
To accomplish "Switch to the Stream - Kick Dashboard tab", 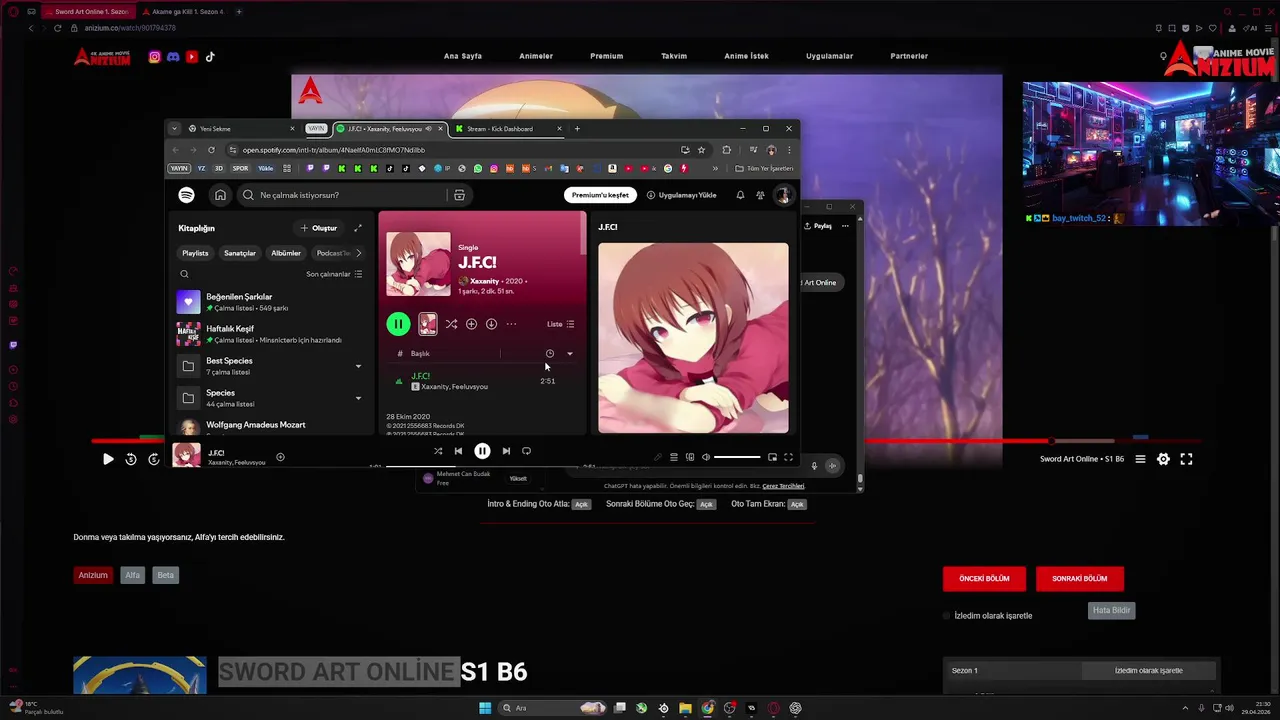I will pos(508,129).
